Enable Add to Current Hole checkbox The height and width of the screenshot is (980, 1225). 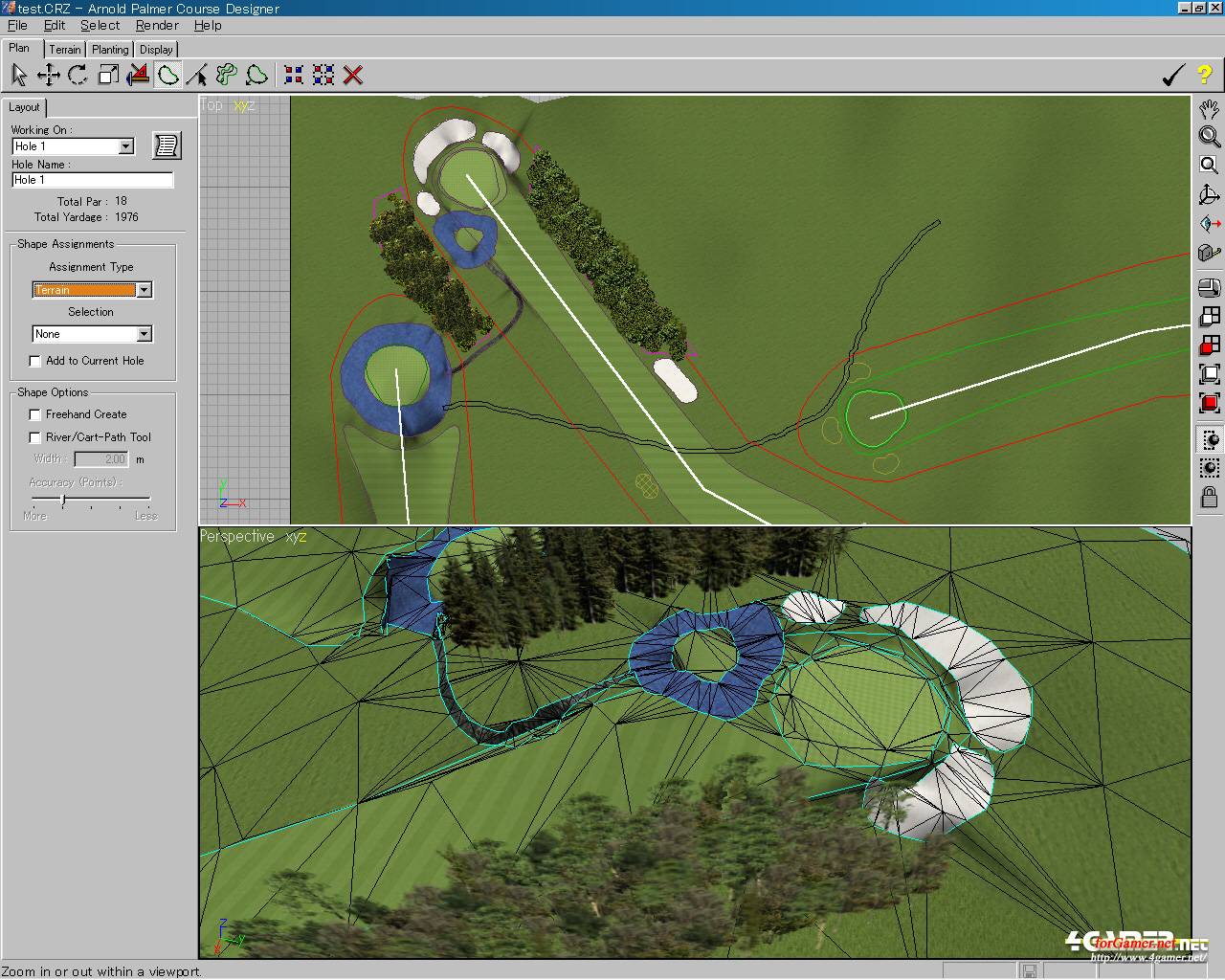point(35,361)
